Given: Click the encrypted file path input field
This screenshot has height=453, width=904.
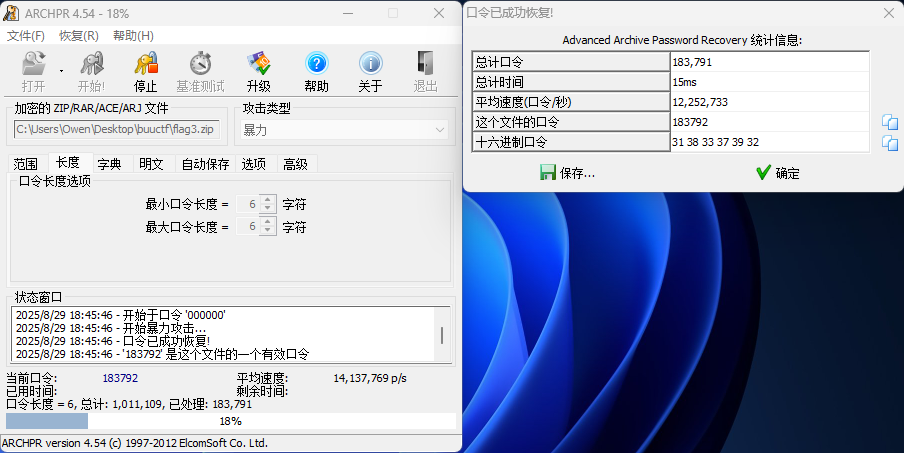Looking at the screenshot, I should click(116, 130).
